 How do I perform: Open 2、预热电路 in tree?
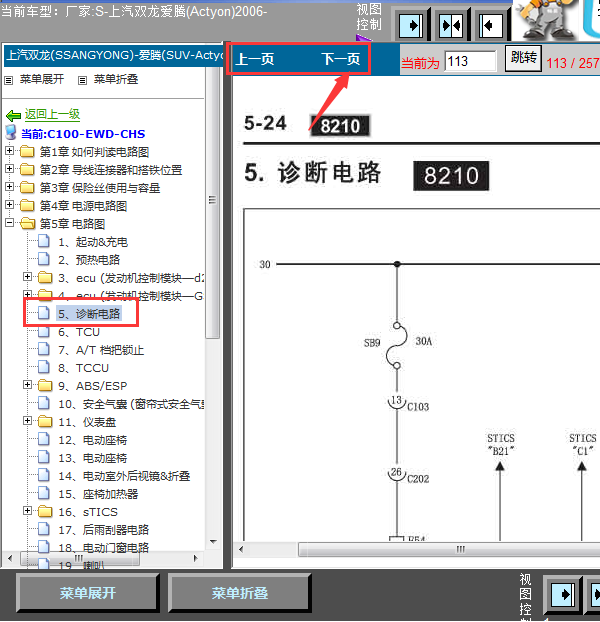(x=89, y=260)
